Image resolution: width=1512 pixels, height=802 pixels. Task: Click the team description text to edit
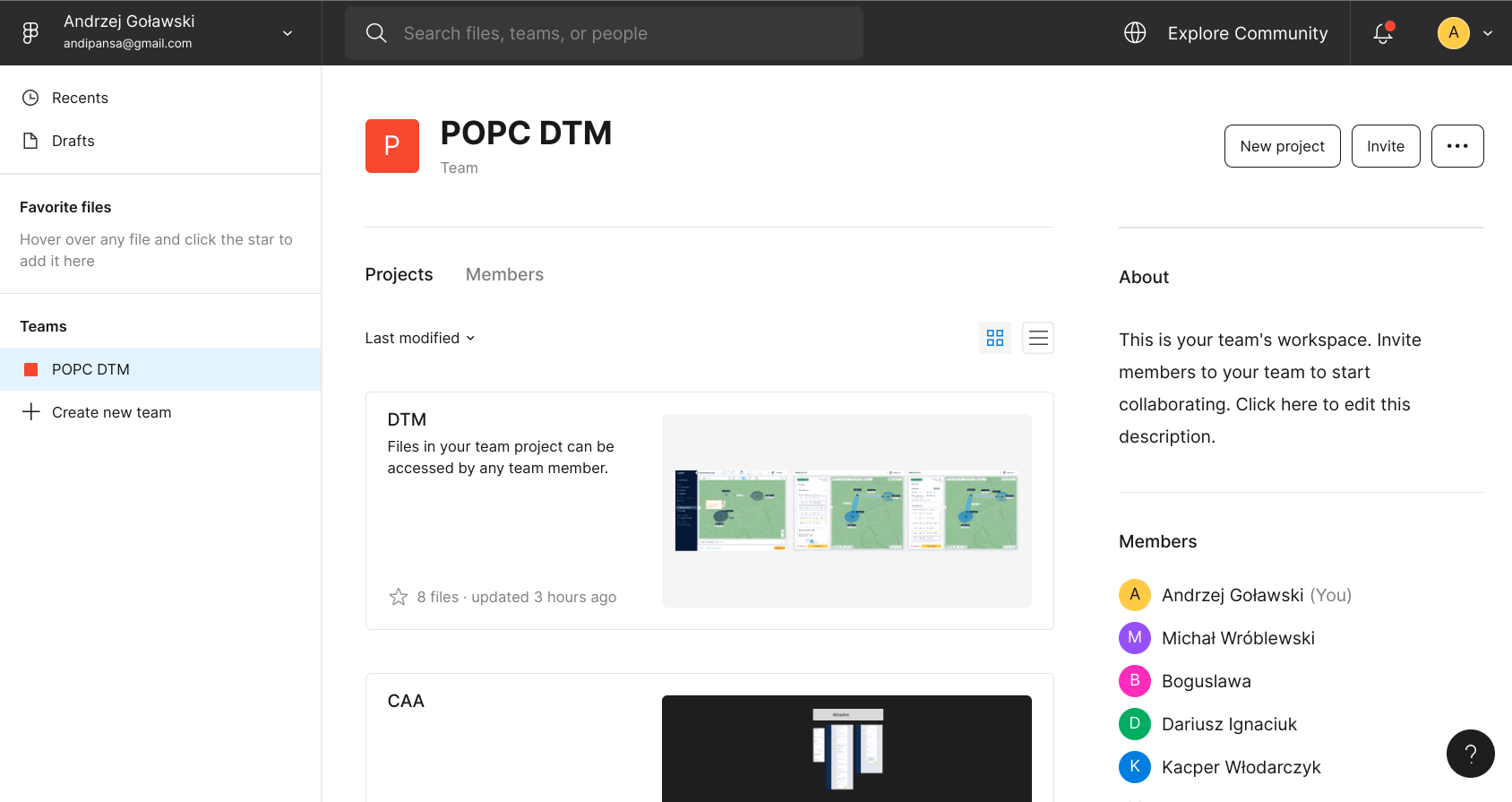(1270, 388)
